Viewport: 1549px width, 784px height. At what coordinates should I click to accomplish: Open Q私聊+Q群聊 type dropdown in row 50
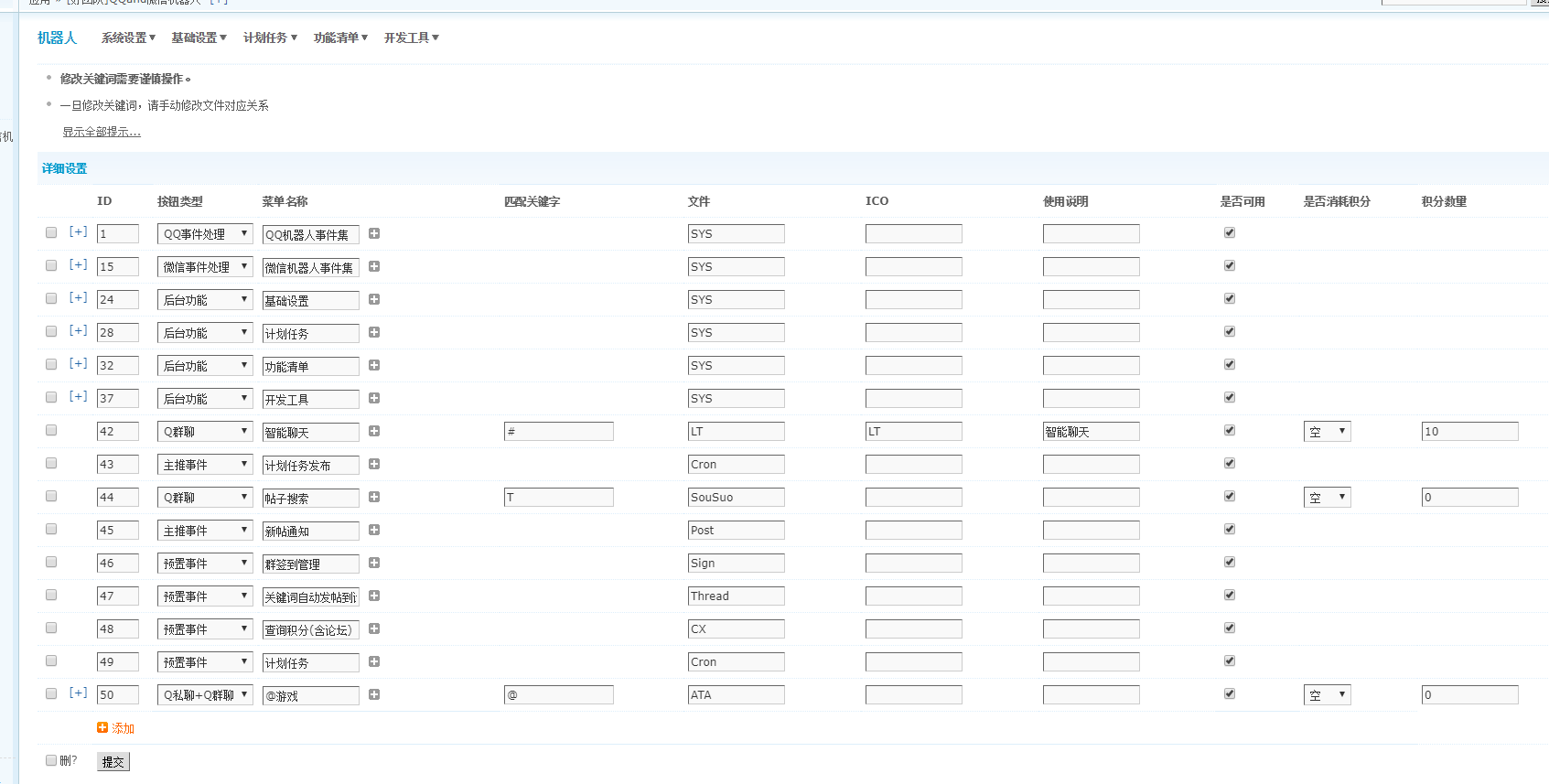205,695
